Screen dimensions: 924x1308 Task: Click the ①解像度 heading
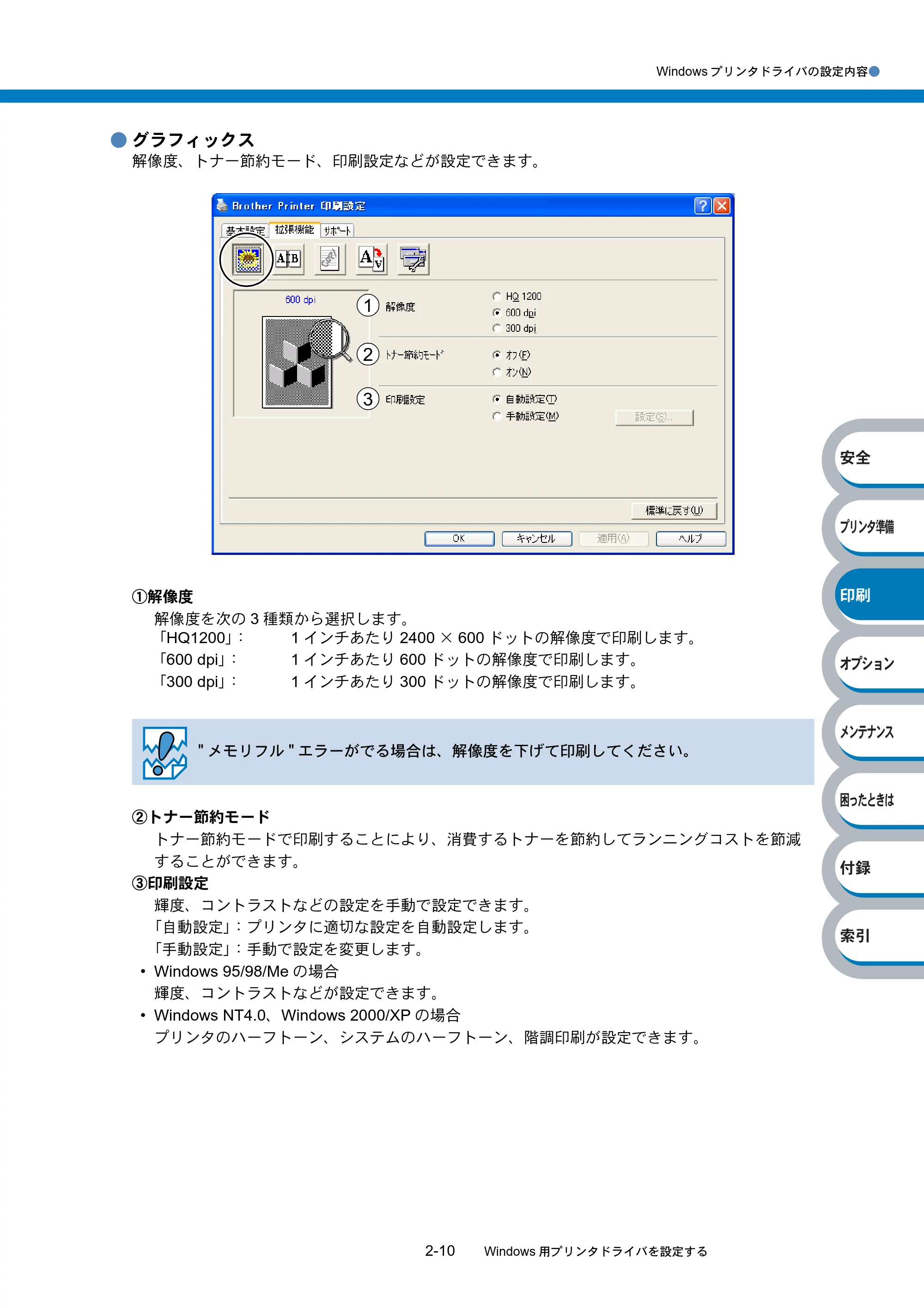tap(162, 596)
